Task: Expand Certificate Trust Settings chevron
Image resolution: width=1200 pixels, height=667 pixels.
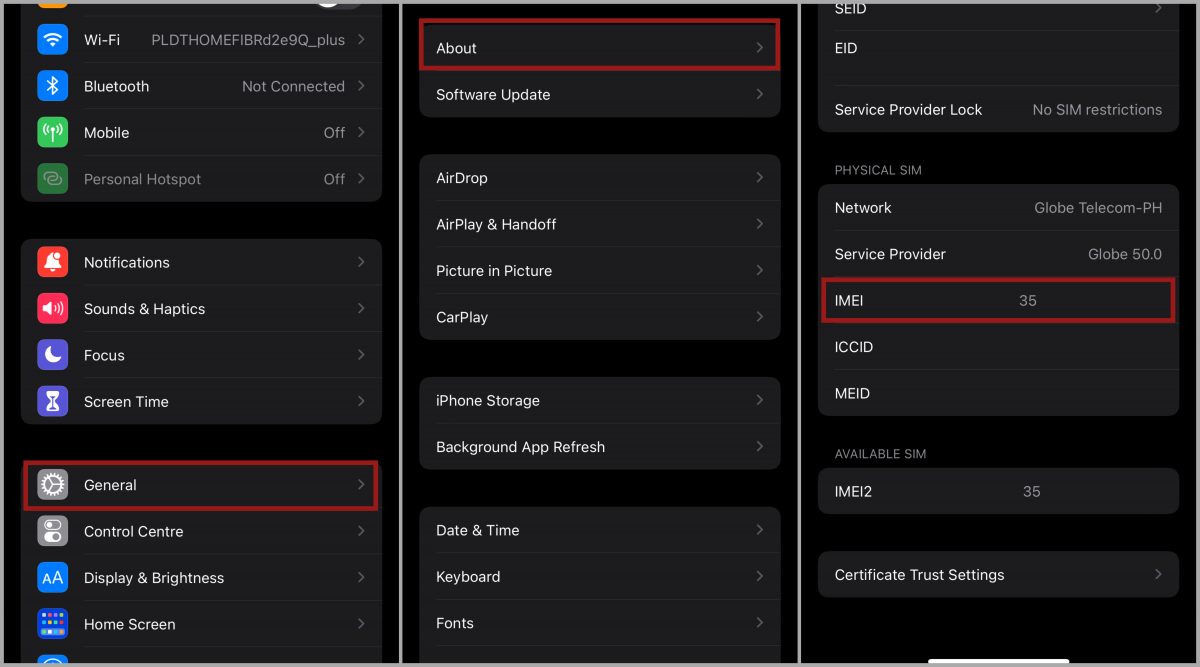Action: coord(1158,575)
